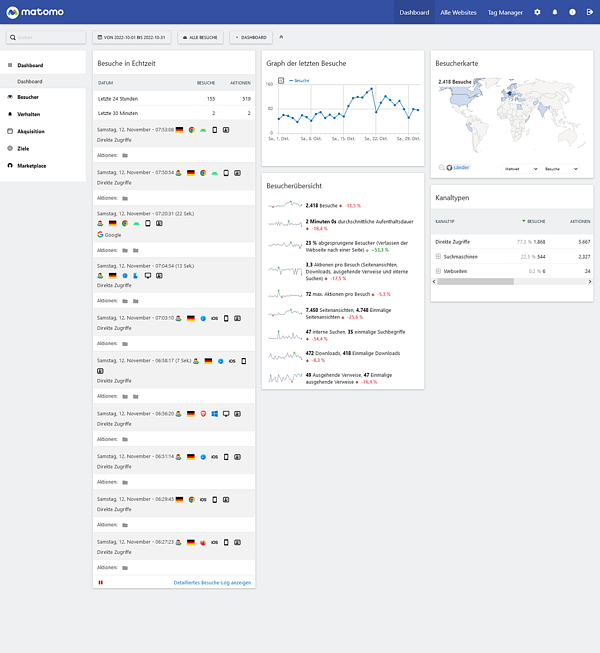Viewport: 600px width, 653px height.
Task: Open the Alle Besuche segment dropdown
Action: tap(201, 37)
